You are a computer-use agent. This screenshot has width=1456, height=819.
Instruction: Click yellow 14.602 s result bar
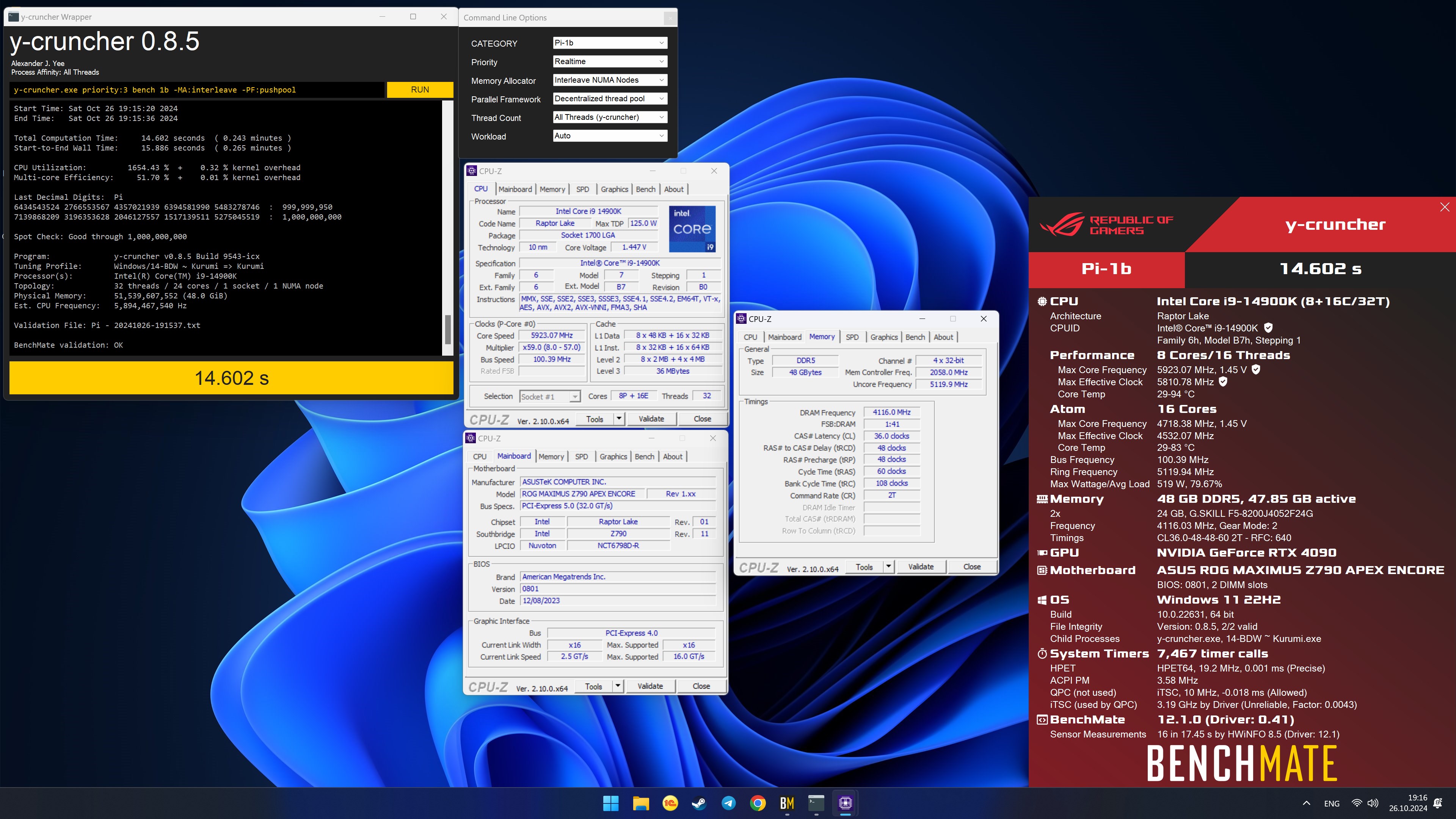[231, 378]
